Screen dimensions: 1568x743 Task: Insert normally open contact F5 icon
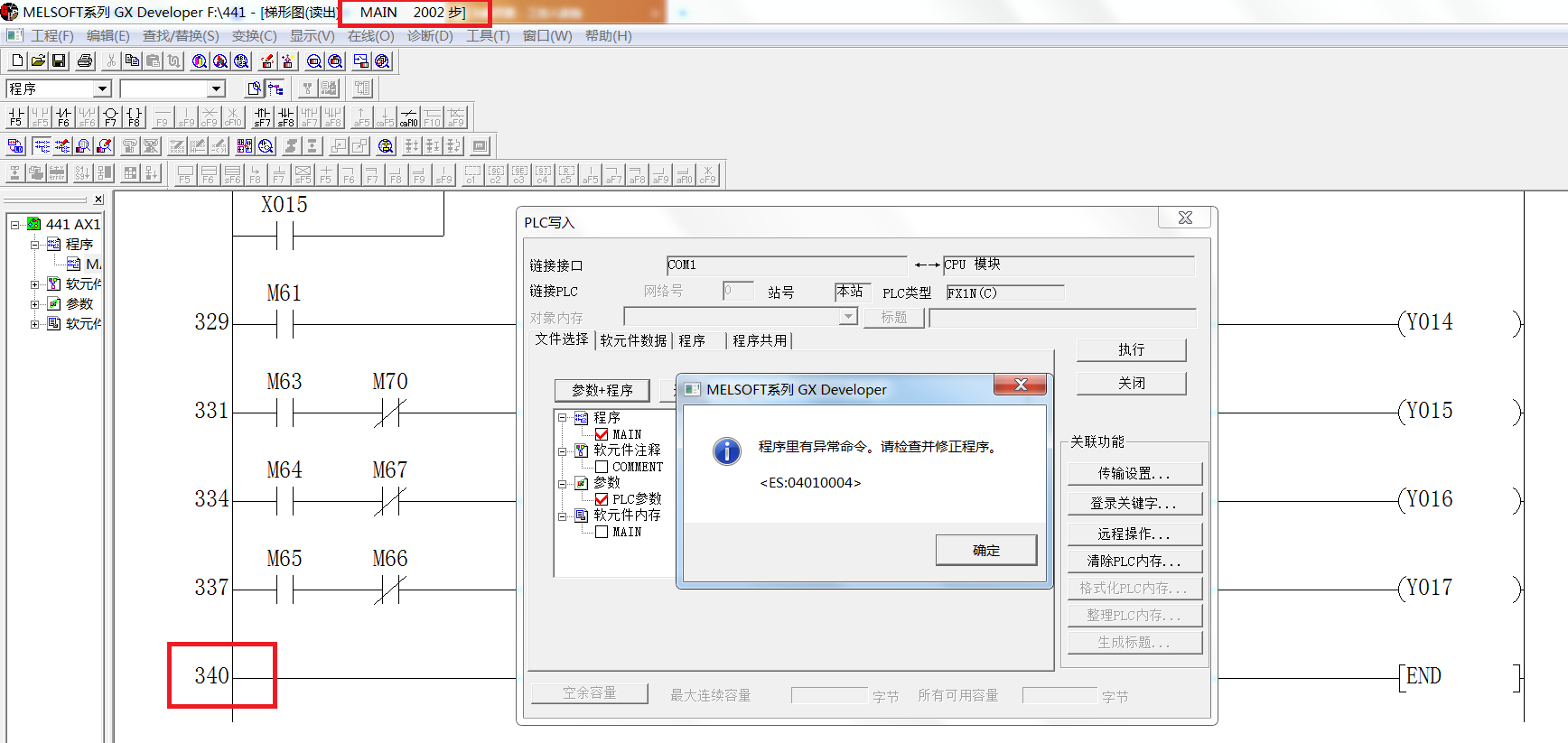(x=16, y=117)
